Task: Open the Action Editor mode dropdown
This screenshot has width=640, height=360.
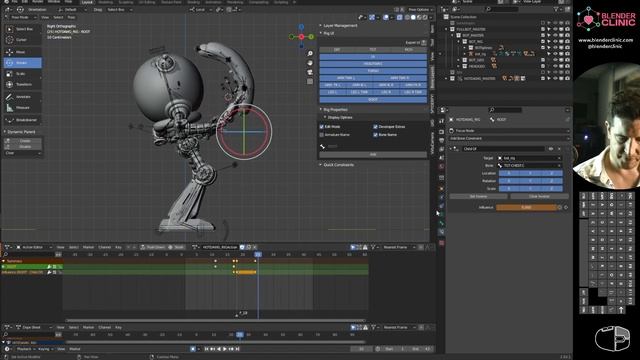Action: [x=35, y=247]
